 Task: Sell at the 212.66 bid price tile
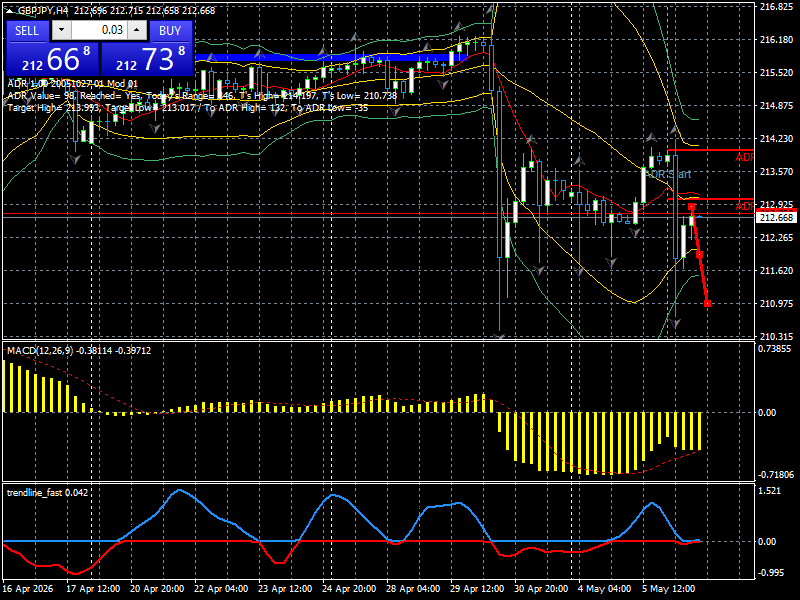coord(52,59)
